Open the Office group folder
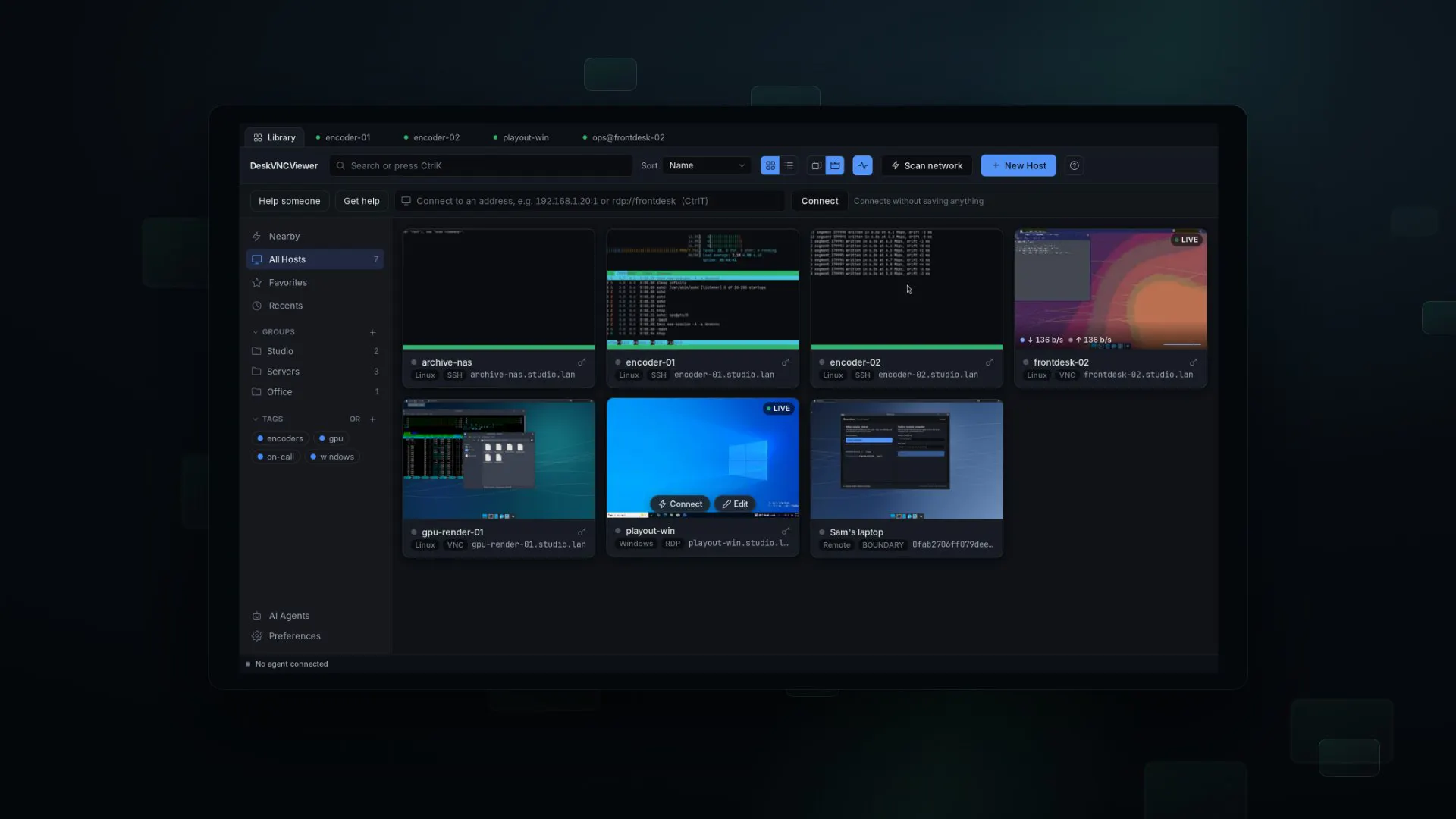 tap(315, 392)
